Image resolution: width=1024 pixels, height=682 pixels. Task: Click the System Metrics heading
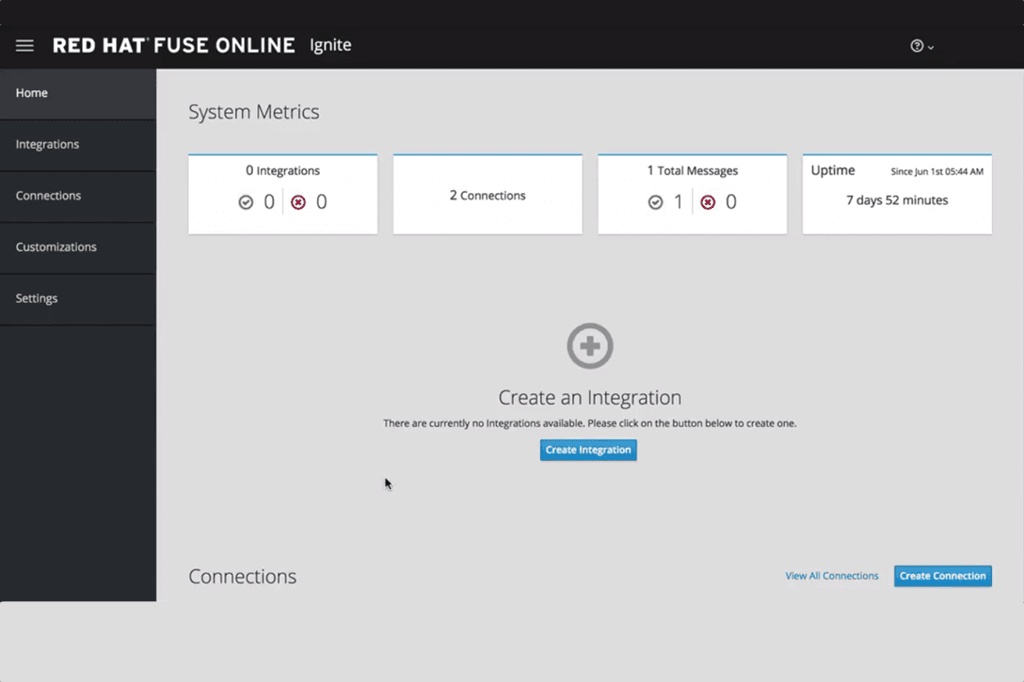pos(253,112)
